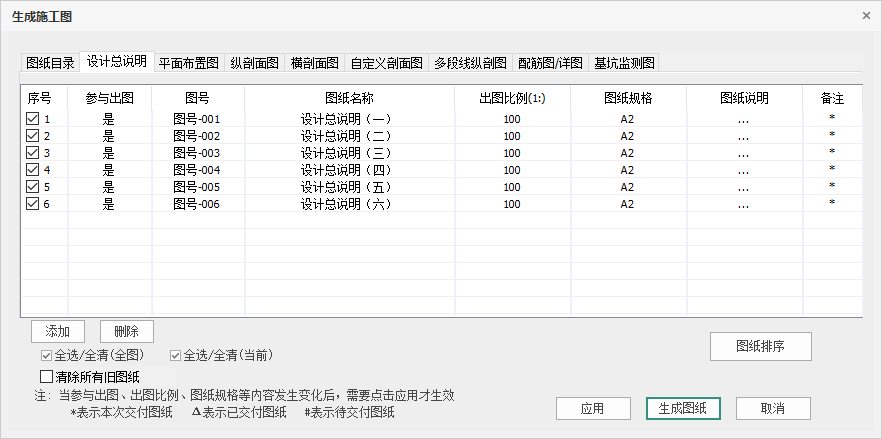Viewport: 882px width, 439px height.
Task: Open 图纸排序 sorting dialog
Action: (x=760, y=346)
